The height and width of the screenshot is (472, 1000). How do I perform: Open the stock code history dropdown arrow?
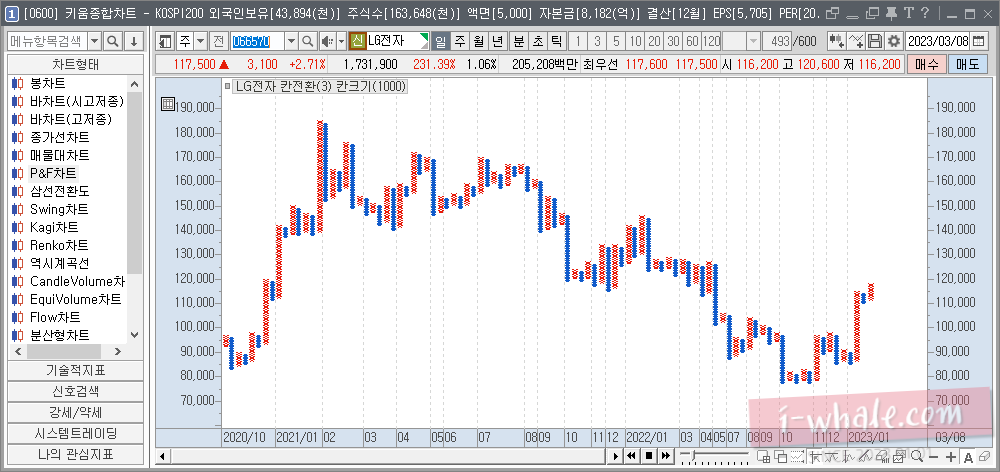[x=292, y=41]
